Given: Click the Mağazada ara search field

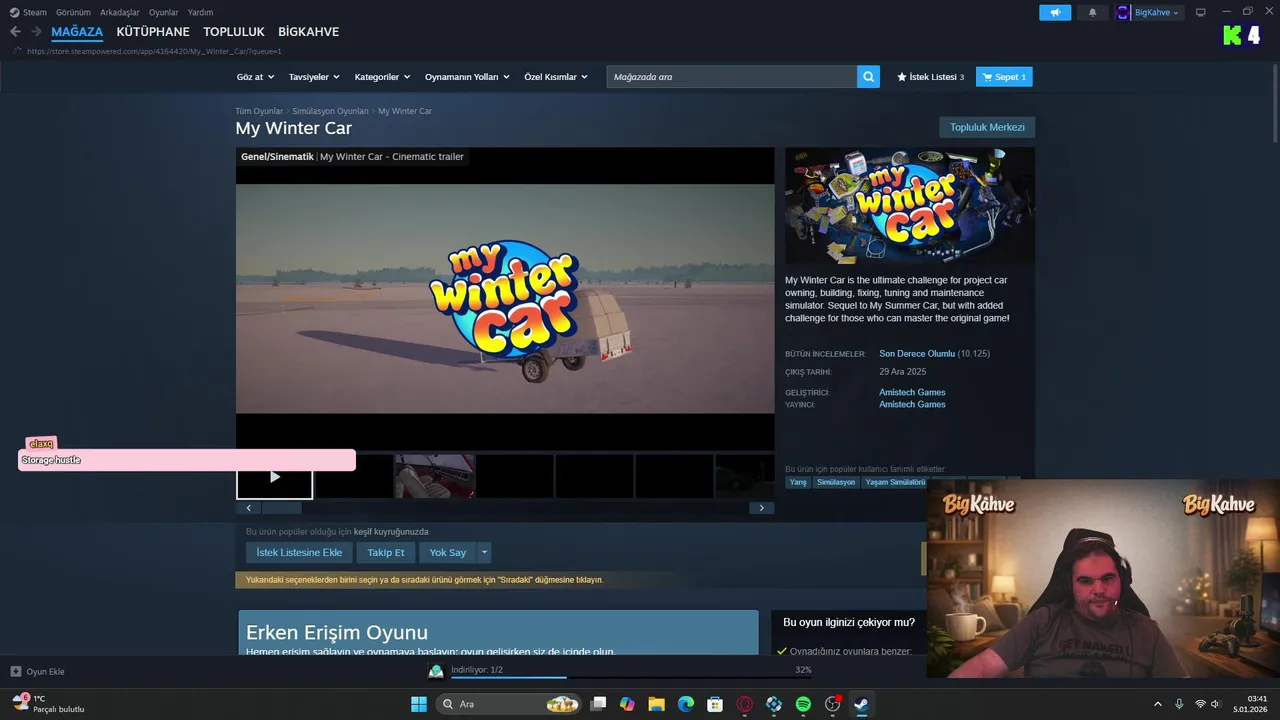Looking at the screenshot, I should pyautogui.click(x=732, y=77).
